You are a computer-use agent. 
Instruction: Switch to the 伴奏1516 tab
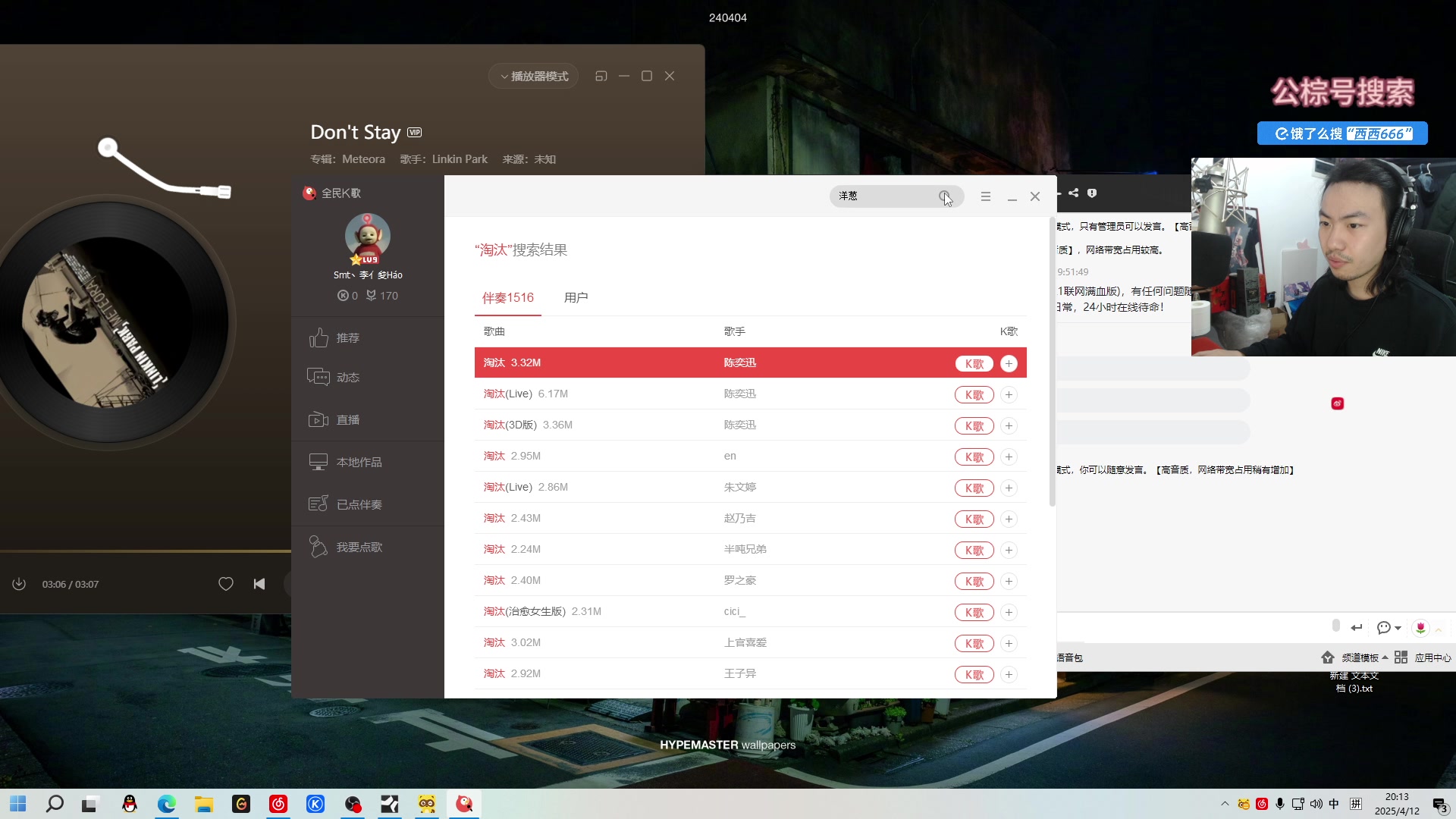508,298
